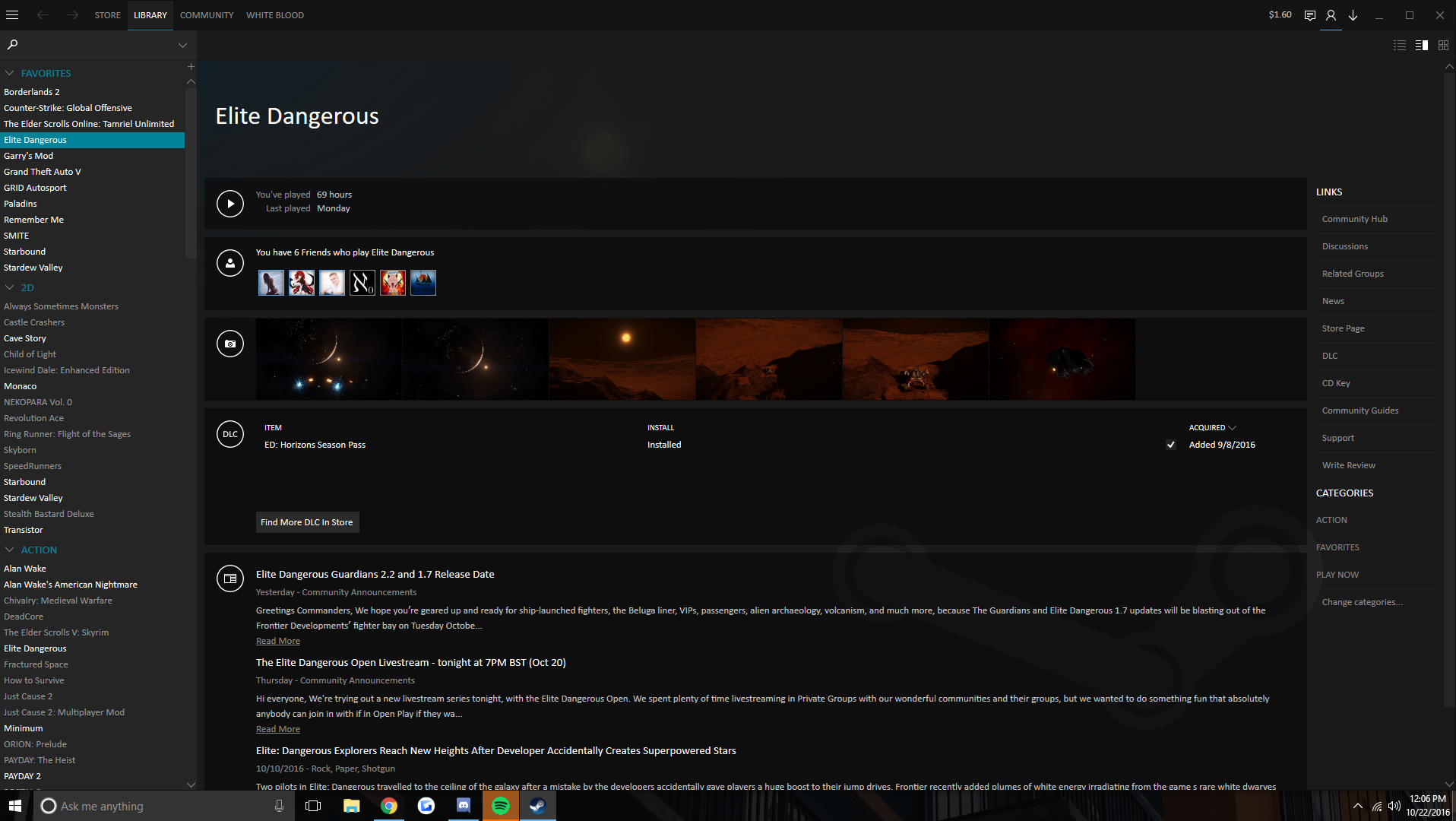1456x821 pixels.
Task: Click the round DLC section icon
Action: point(230,434)
